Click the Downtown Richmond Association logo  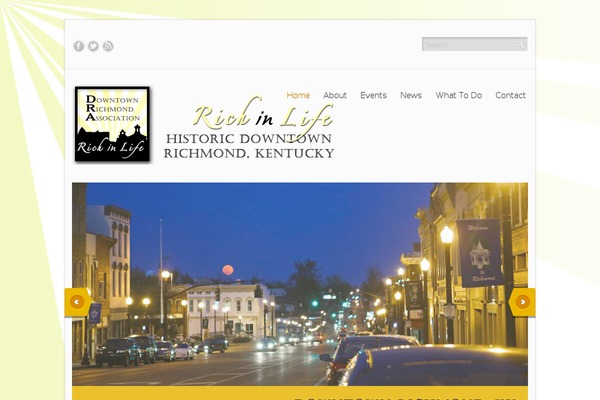point(112,124)
